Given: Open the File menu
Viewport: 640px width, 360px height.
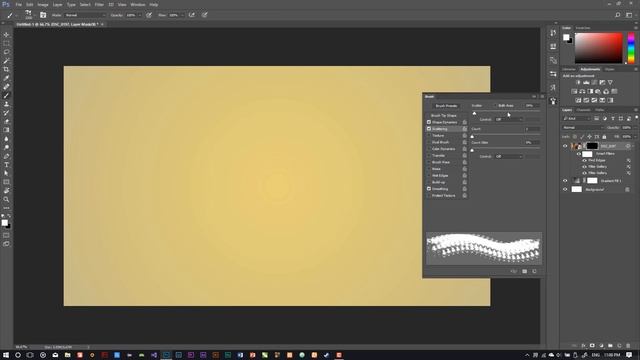Looking at the screenshot, I should (x=18, y=4).
